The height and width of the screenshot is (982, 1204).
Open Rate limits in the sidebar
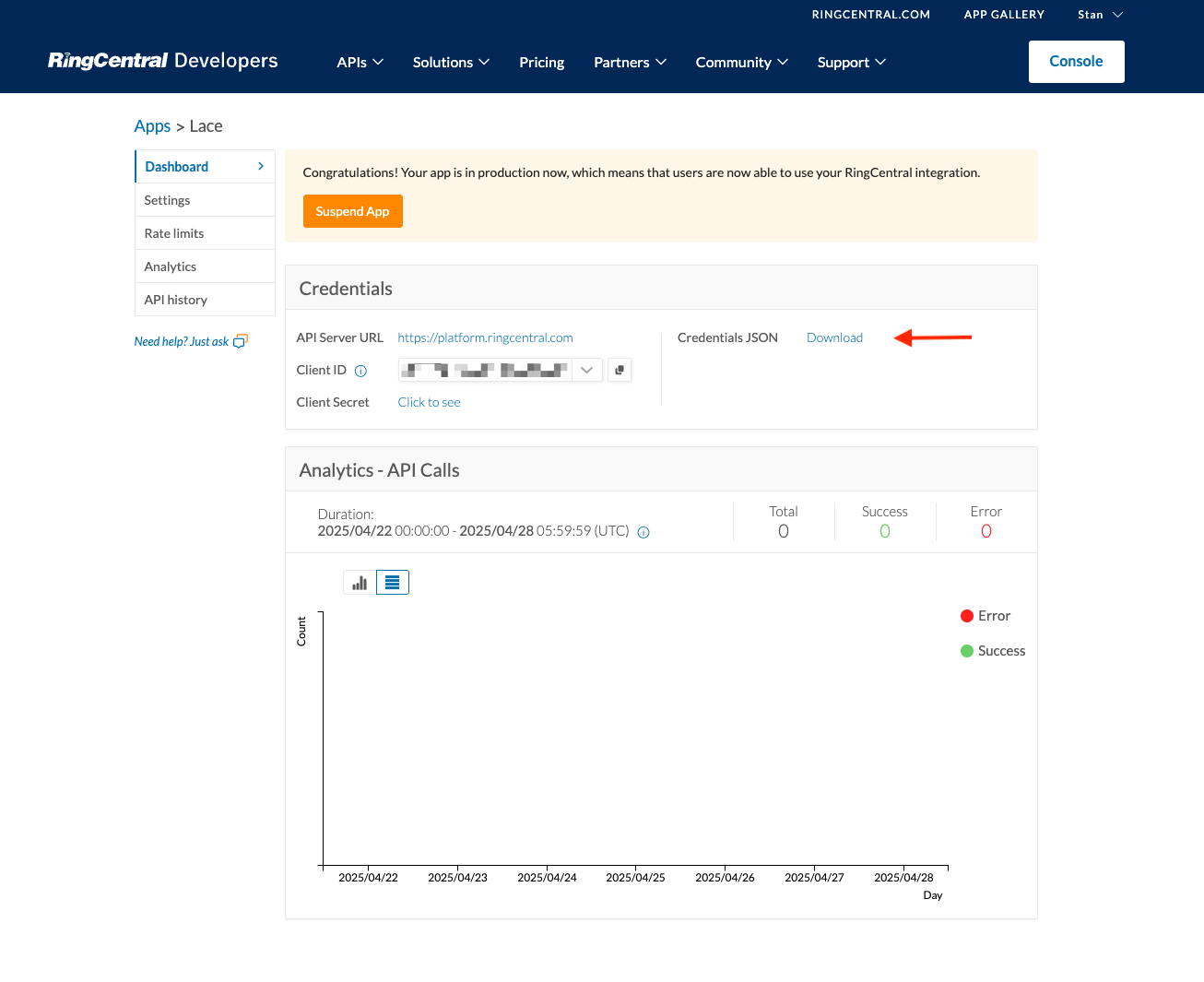pos(205,233)
